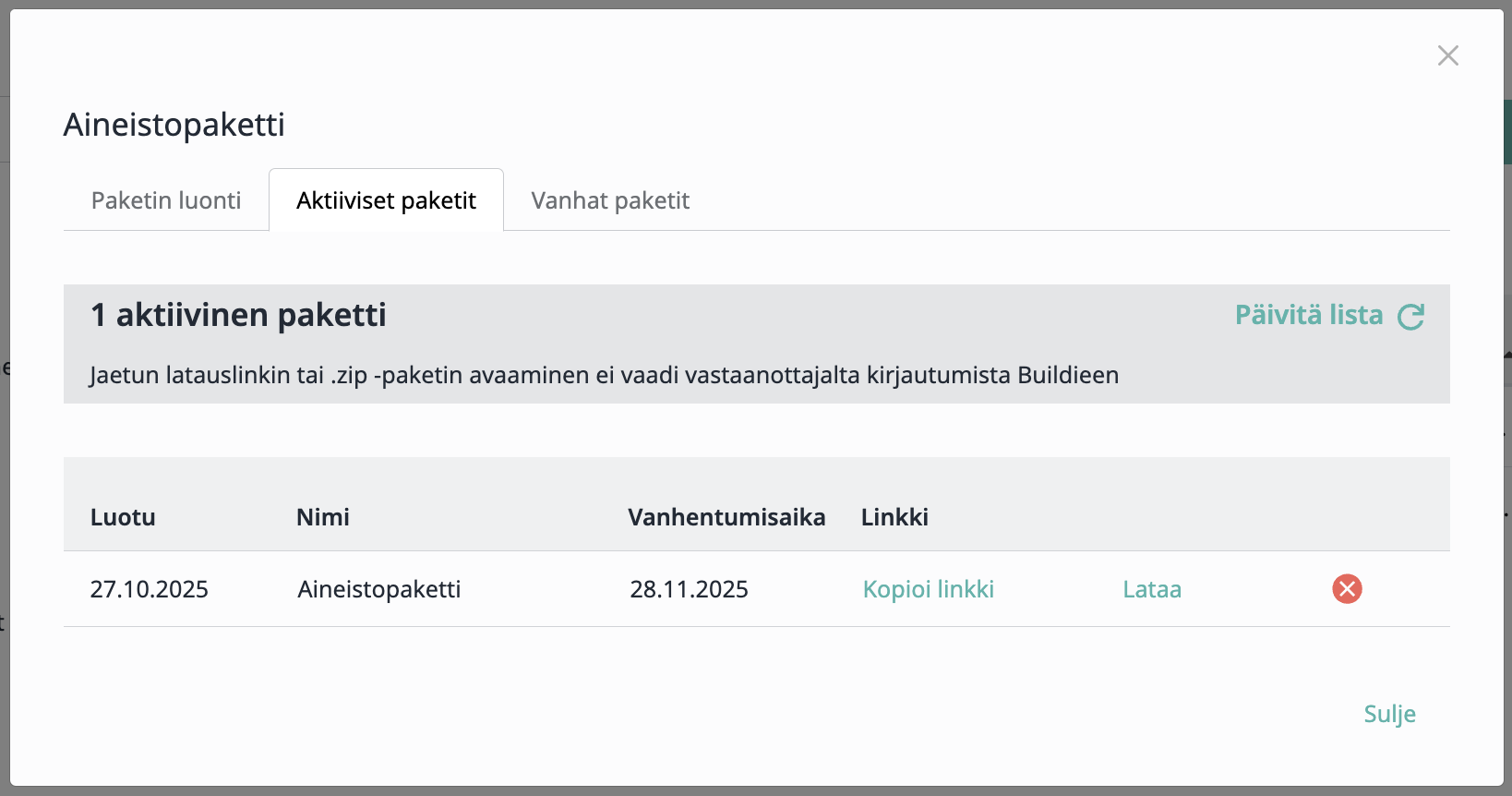This screenshot has width=1512, height=796.
Task: Click the Linkki column header
Action: (x=894, y=517)
